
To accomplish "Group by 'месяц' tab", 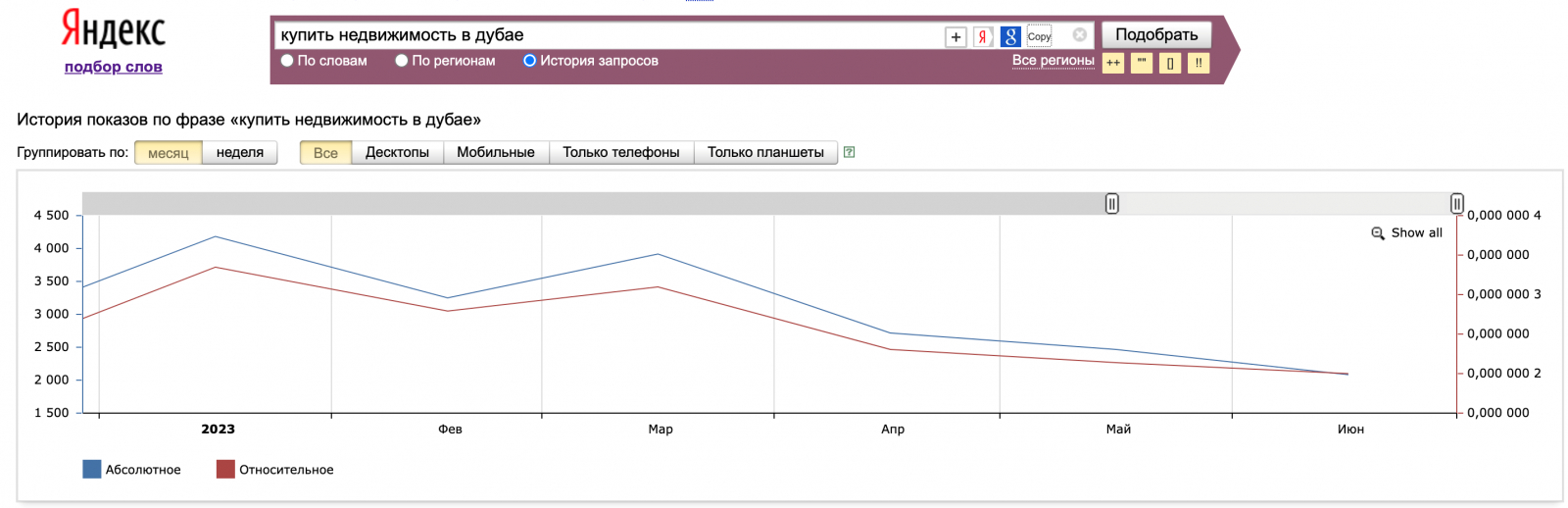I will coord(169,153).
